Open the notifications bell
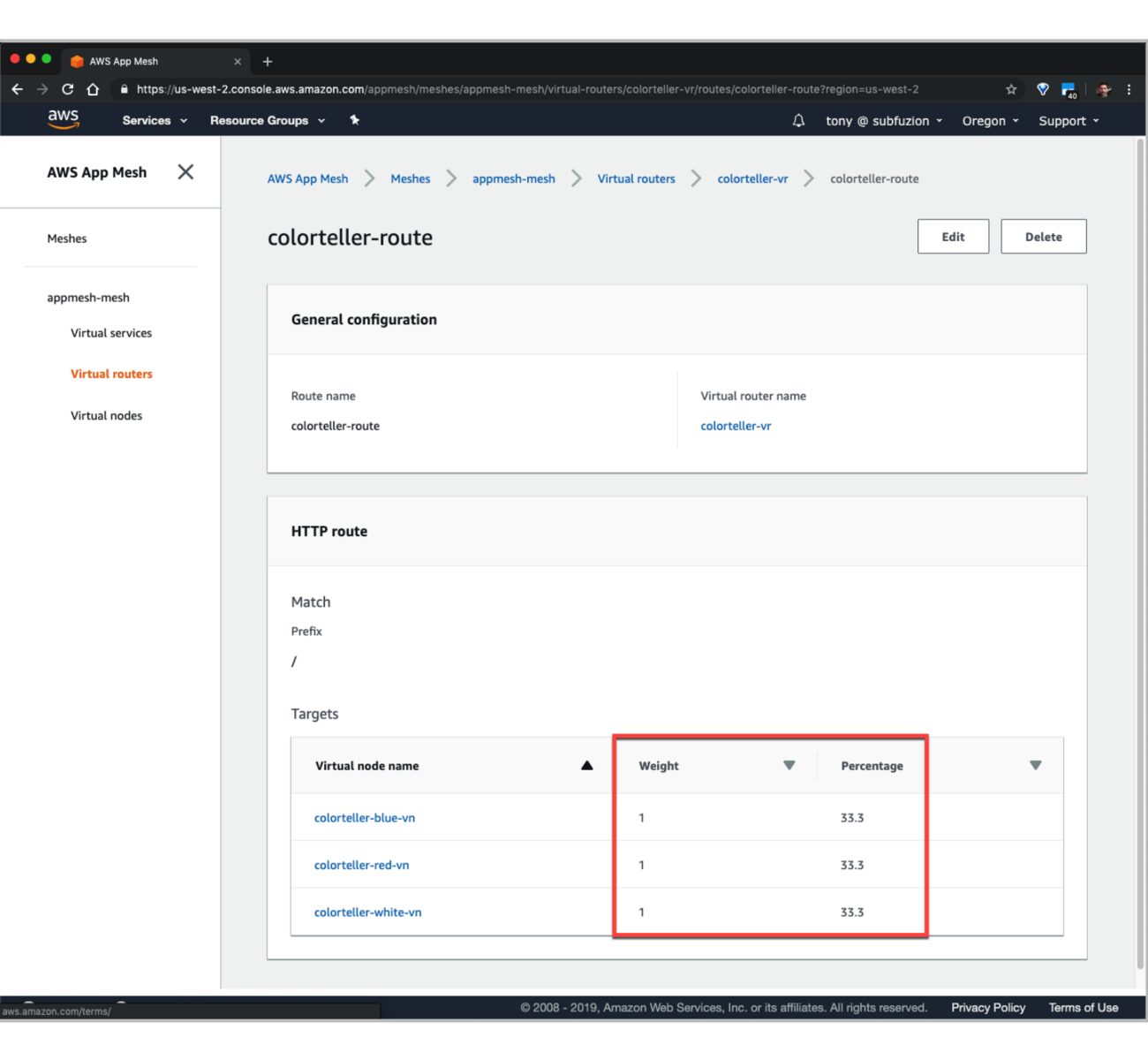This screenshot has width=1148, height=1060. point(798,121)
